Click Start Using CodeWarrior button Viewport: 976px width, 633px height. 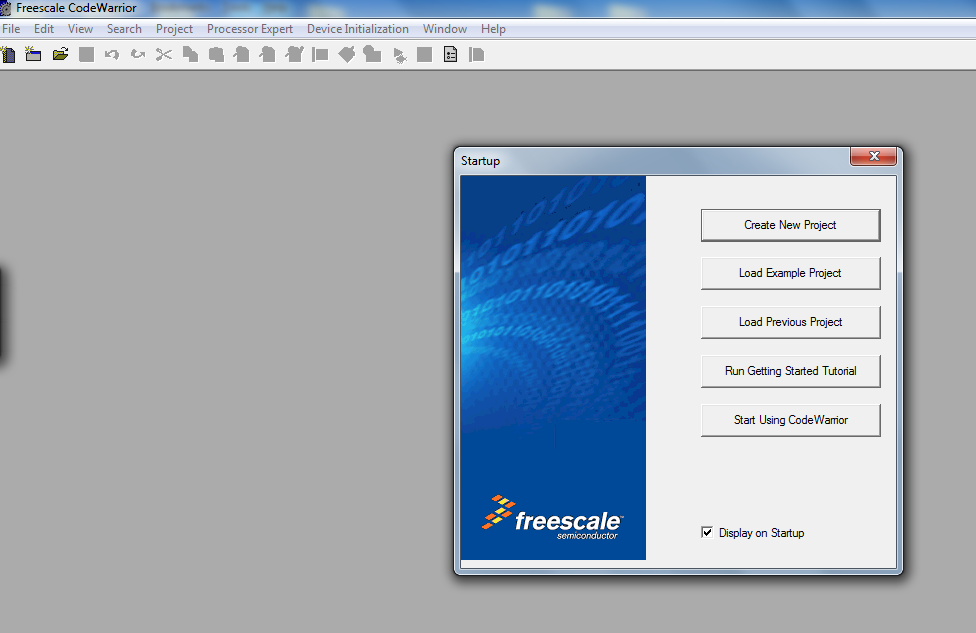click(x=791, y=420)
